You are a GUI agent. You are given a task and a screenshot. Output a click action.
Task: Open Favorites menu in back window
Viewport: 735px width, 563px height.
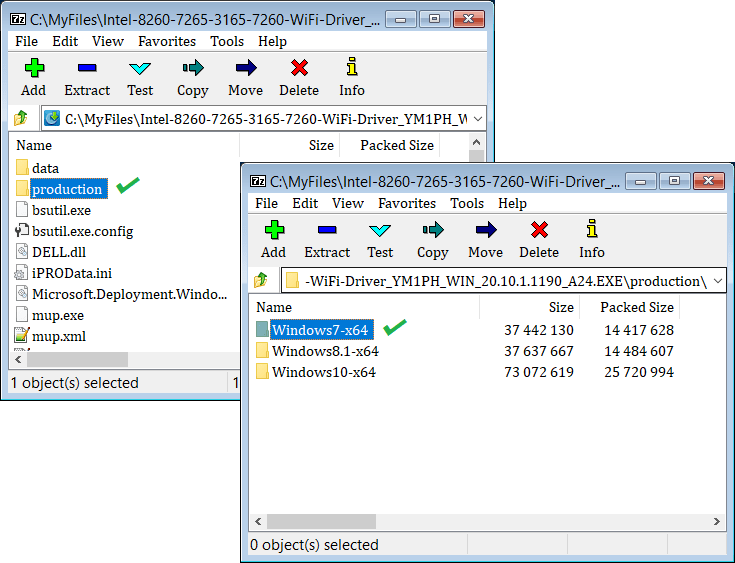point(167,42)
